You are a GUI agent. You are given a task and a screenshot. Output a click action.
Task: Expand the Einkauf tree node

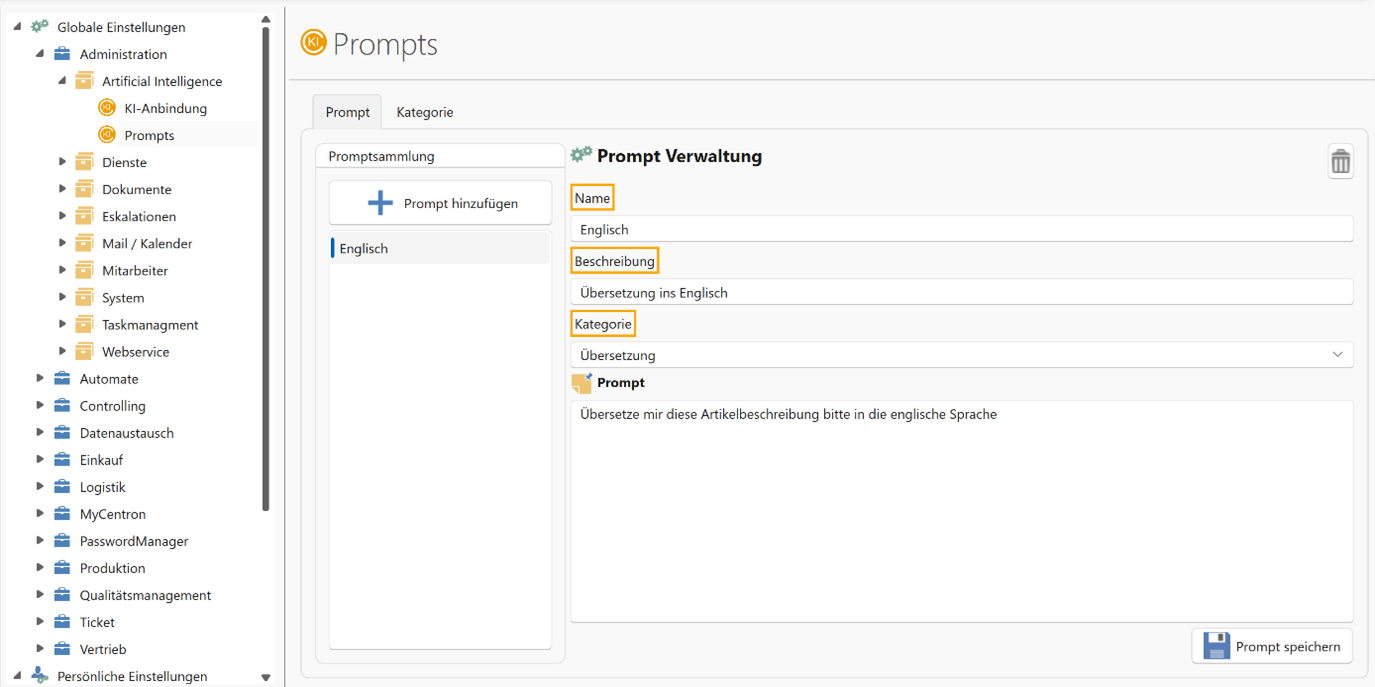pyautogui.click(x=40, y=460)
